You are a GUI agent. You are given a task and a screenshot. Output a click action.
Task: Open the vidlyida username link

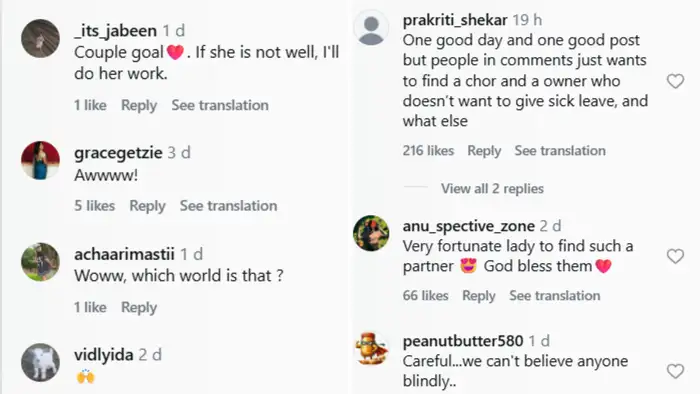tap(104, 355)
